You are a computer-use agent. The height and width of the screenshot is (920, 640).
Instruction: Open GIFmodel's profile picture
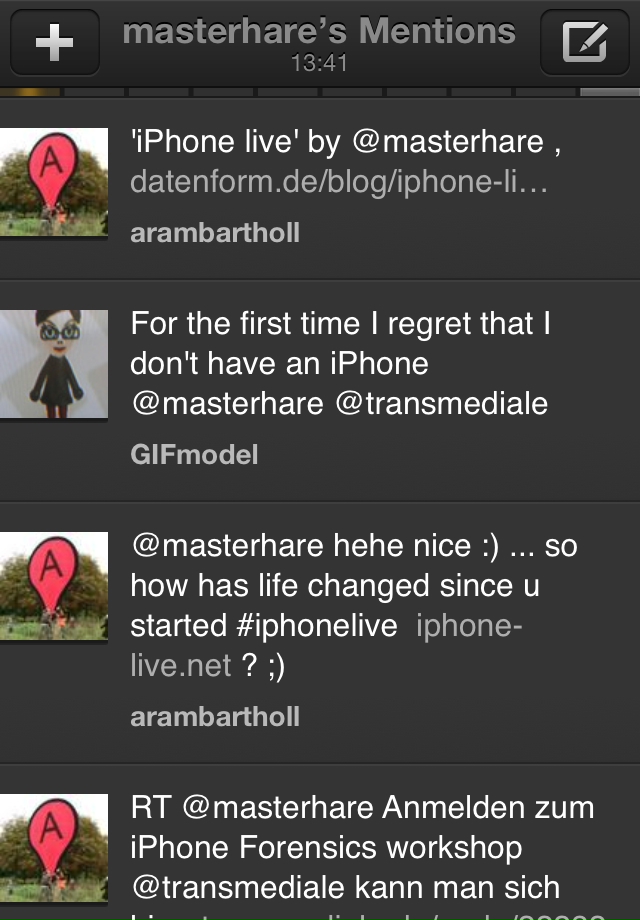[54, 363]
